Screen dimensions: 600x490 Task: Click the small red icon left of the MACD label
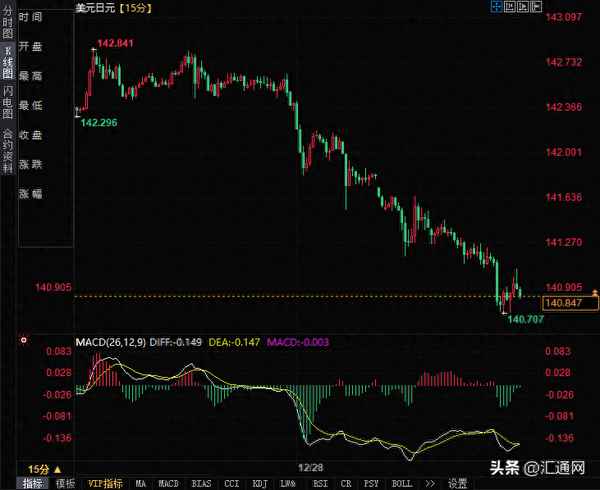click(24, 342)
